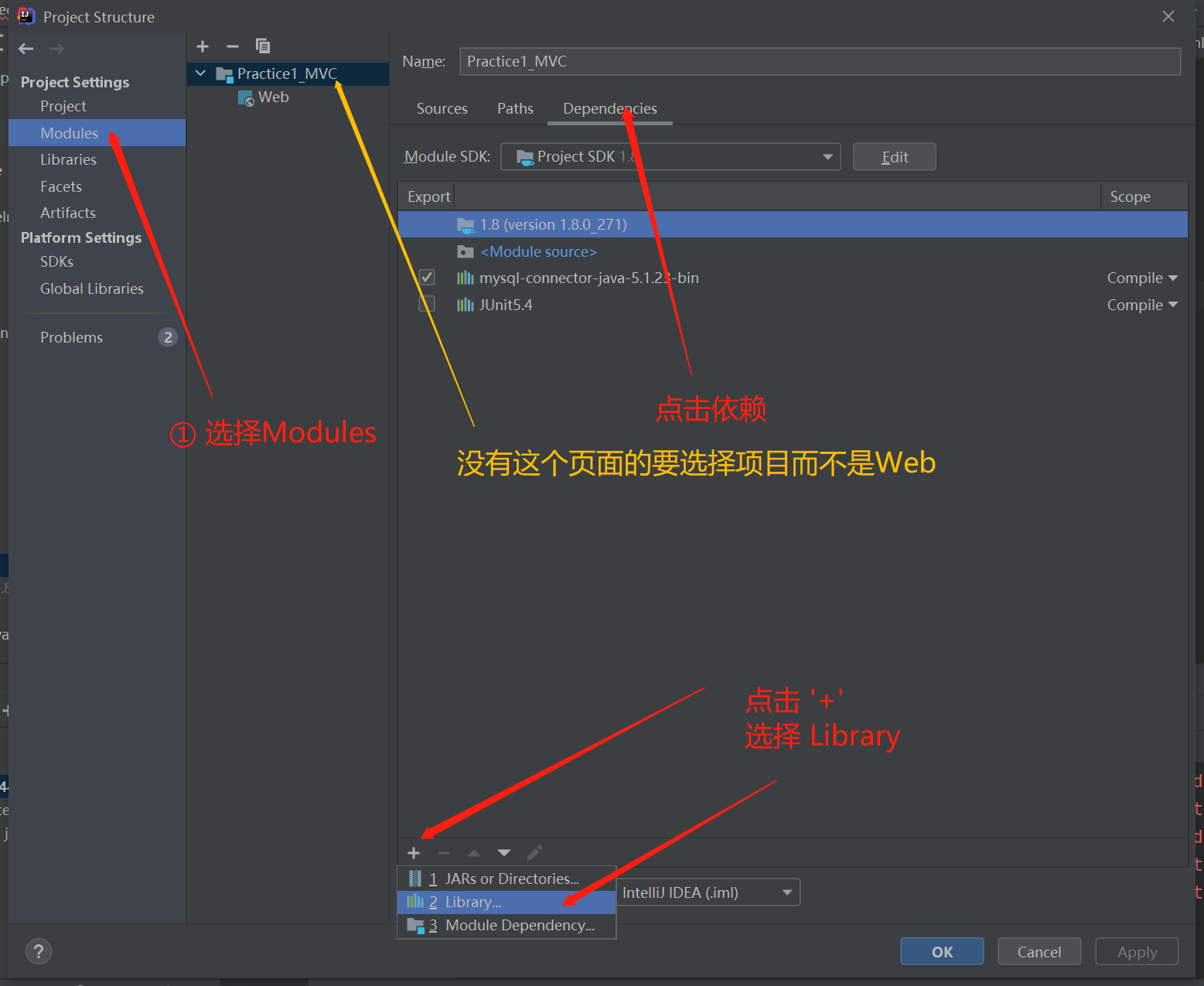Choose JARs or Directories menu item
1204x986 pixels.
coord(506,879)
